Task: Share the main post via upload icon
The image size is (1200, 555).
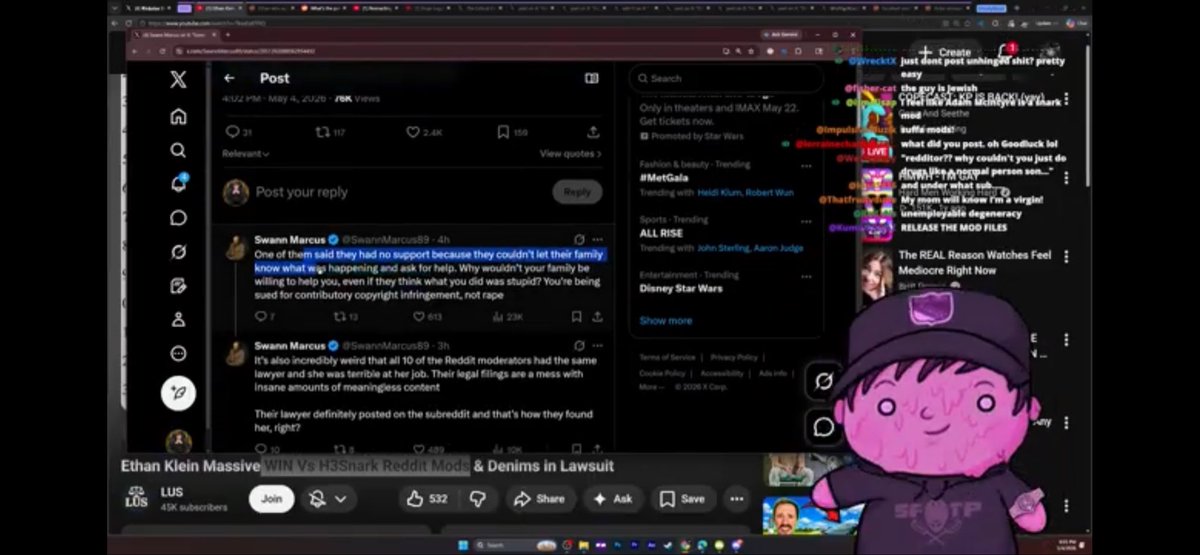Action: click(593, 132)
